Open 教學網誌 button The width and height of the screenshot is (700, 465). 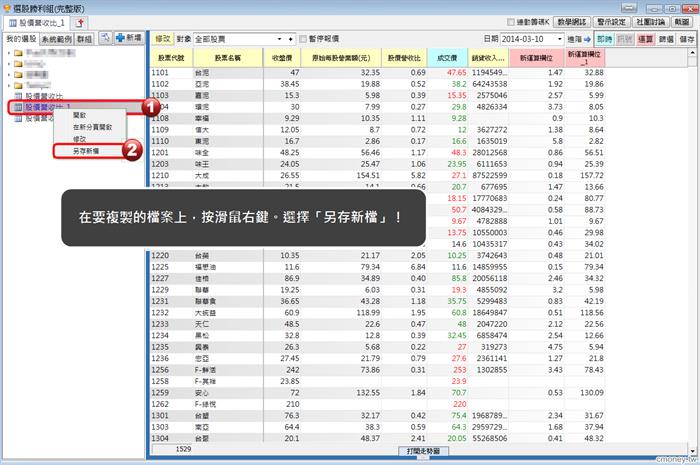[x=572, y=21]
